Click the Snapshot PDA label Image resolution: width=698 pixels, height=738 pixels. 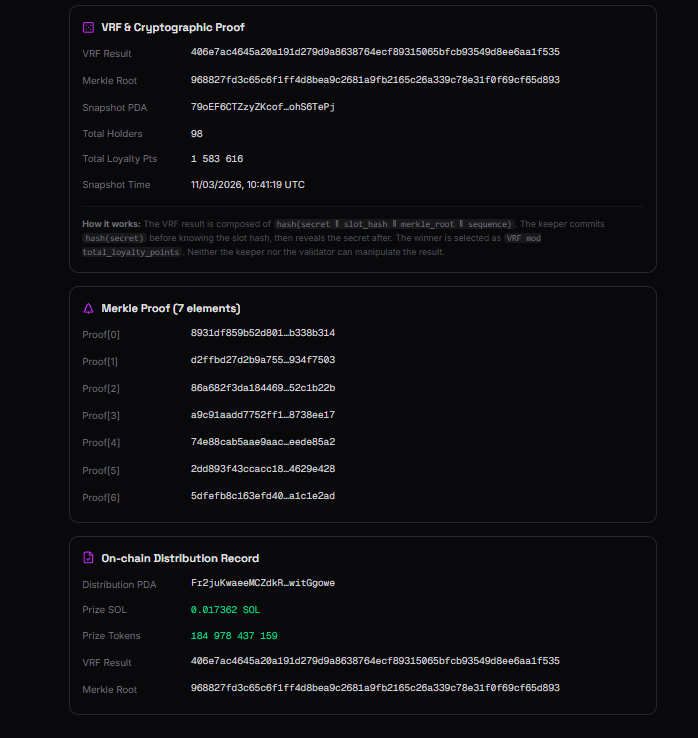[114, 108]
